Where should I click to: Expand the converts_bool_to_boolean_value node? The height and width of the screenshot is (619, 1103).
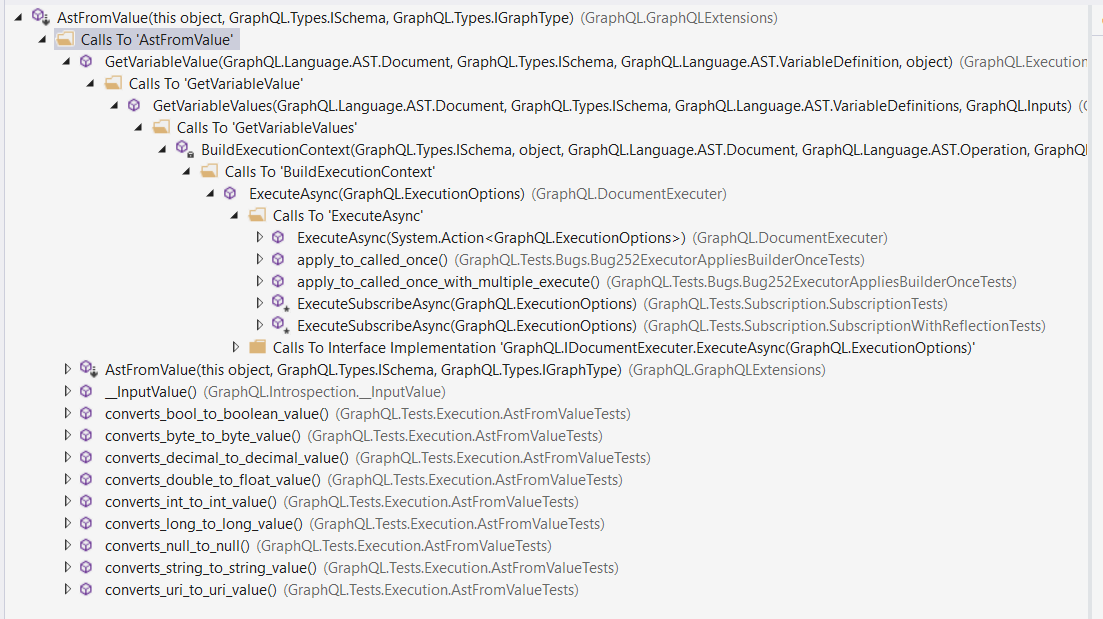68,413
